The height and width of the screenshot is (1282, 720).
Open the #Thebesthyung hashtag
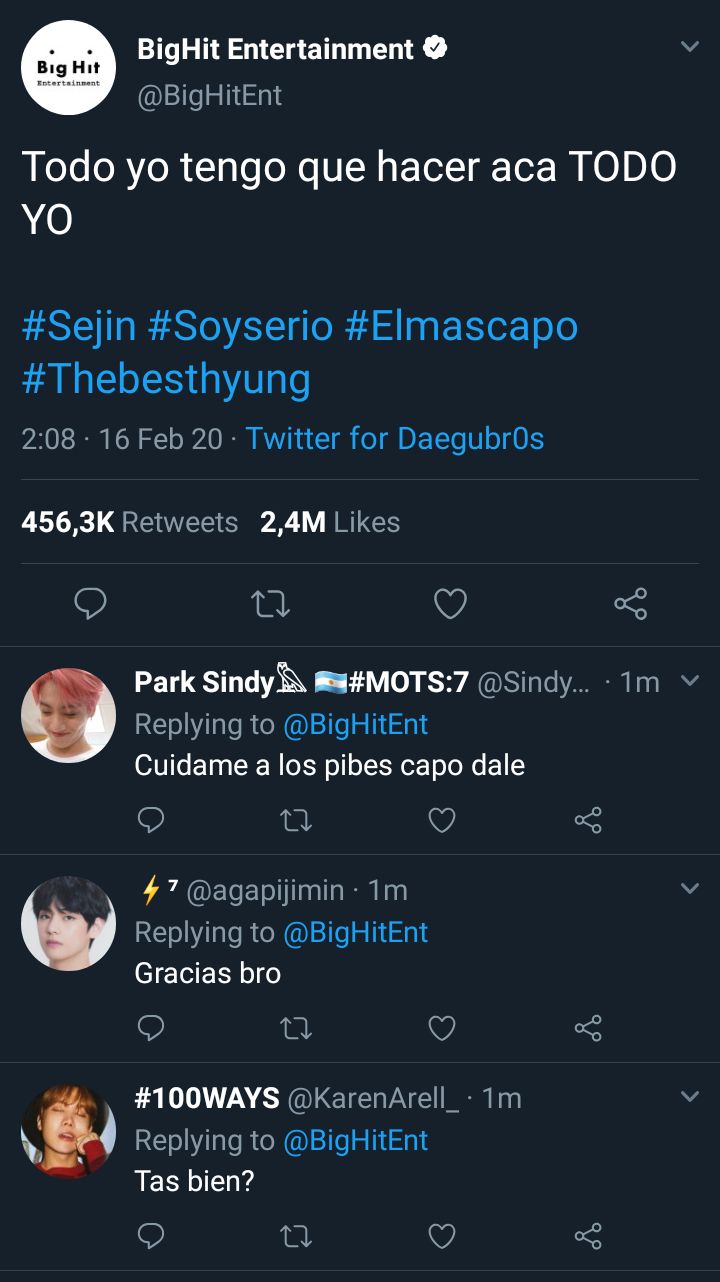click(166, 379)
